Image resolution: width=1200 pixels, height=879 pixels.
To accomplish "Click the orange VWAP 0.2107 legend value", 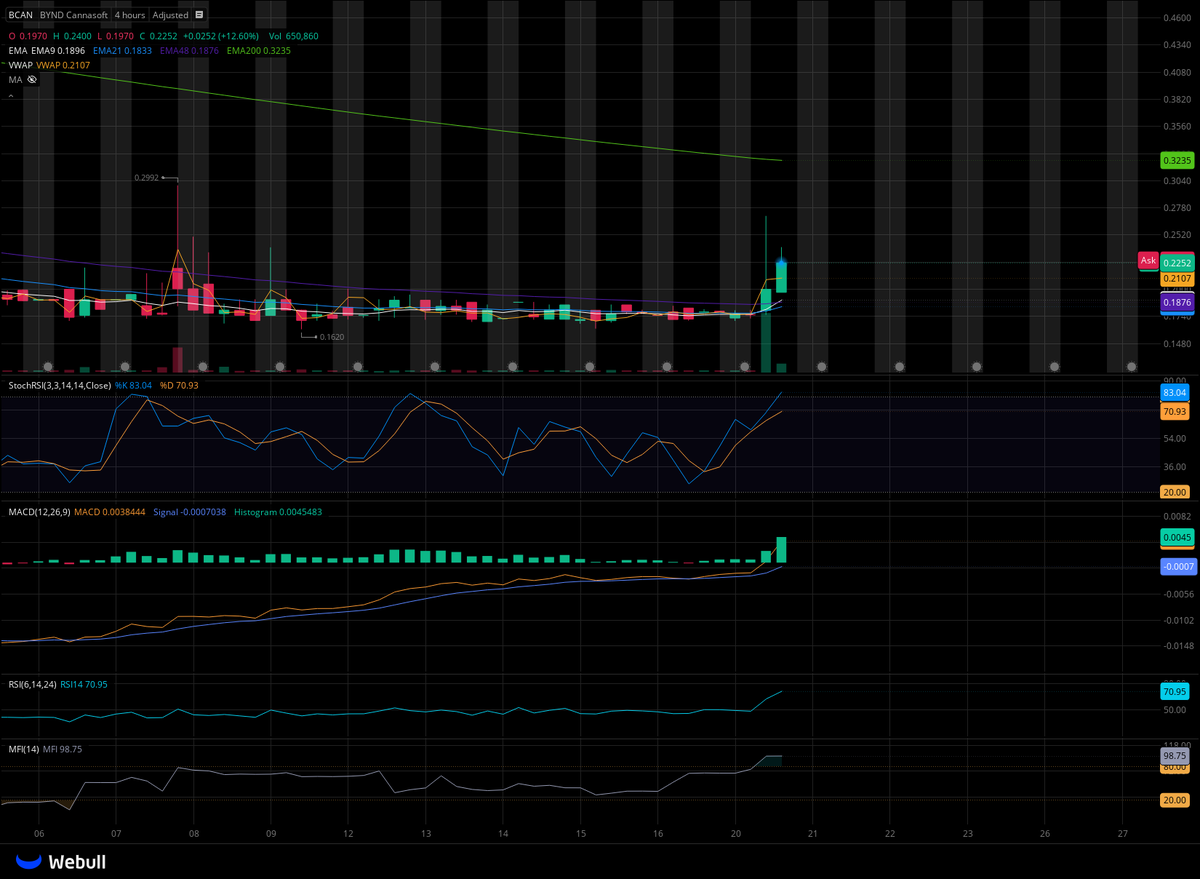I will [64, 65].
